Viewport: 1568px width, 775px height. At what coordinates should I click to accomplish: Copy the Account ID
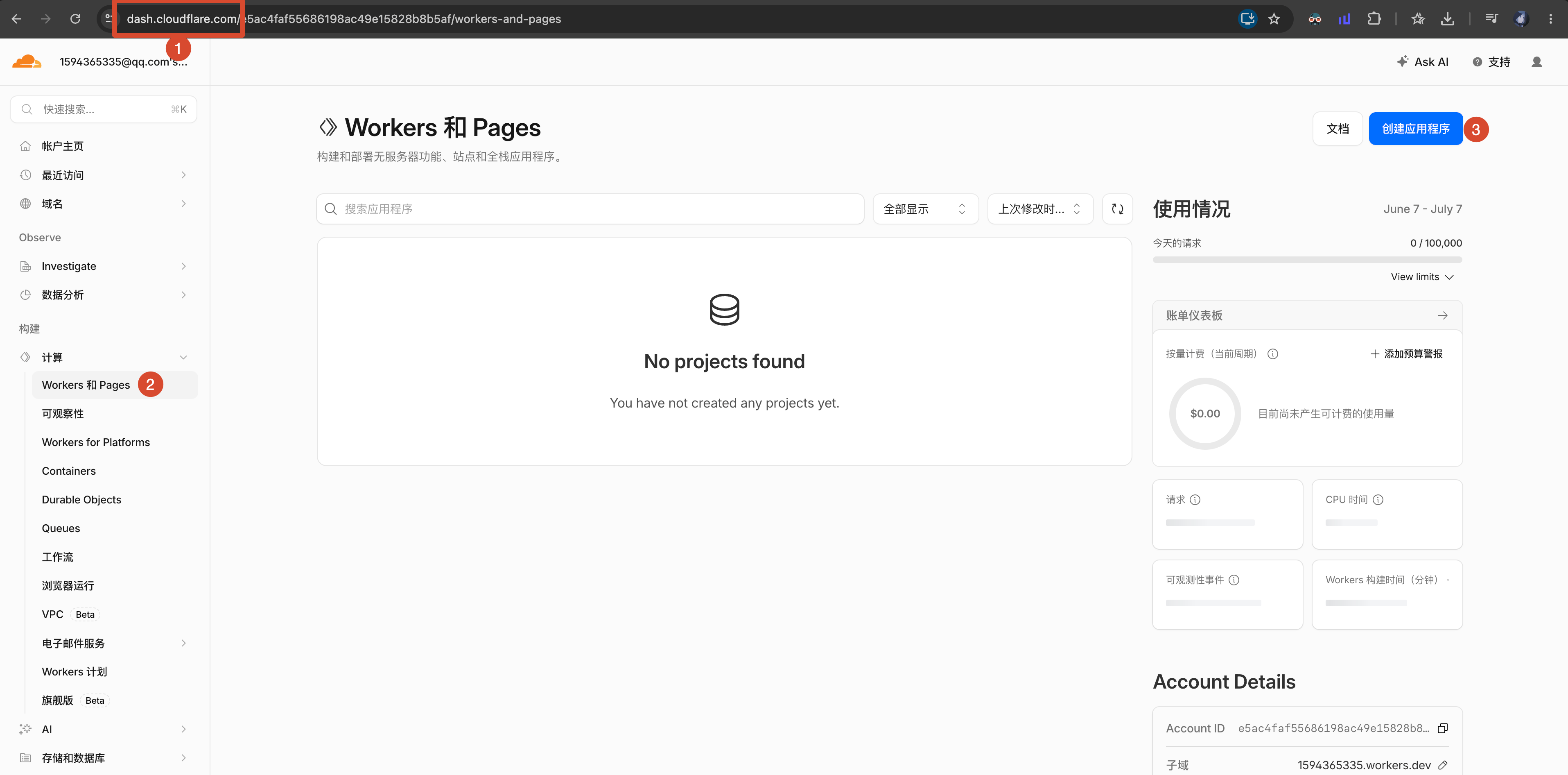pyautogui.click(x=1443, y=728)
